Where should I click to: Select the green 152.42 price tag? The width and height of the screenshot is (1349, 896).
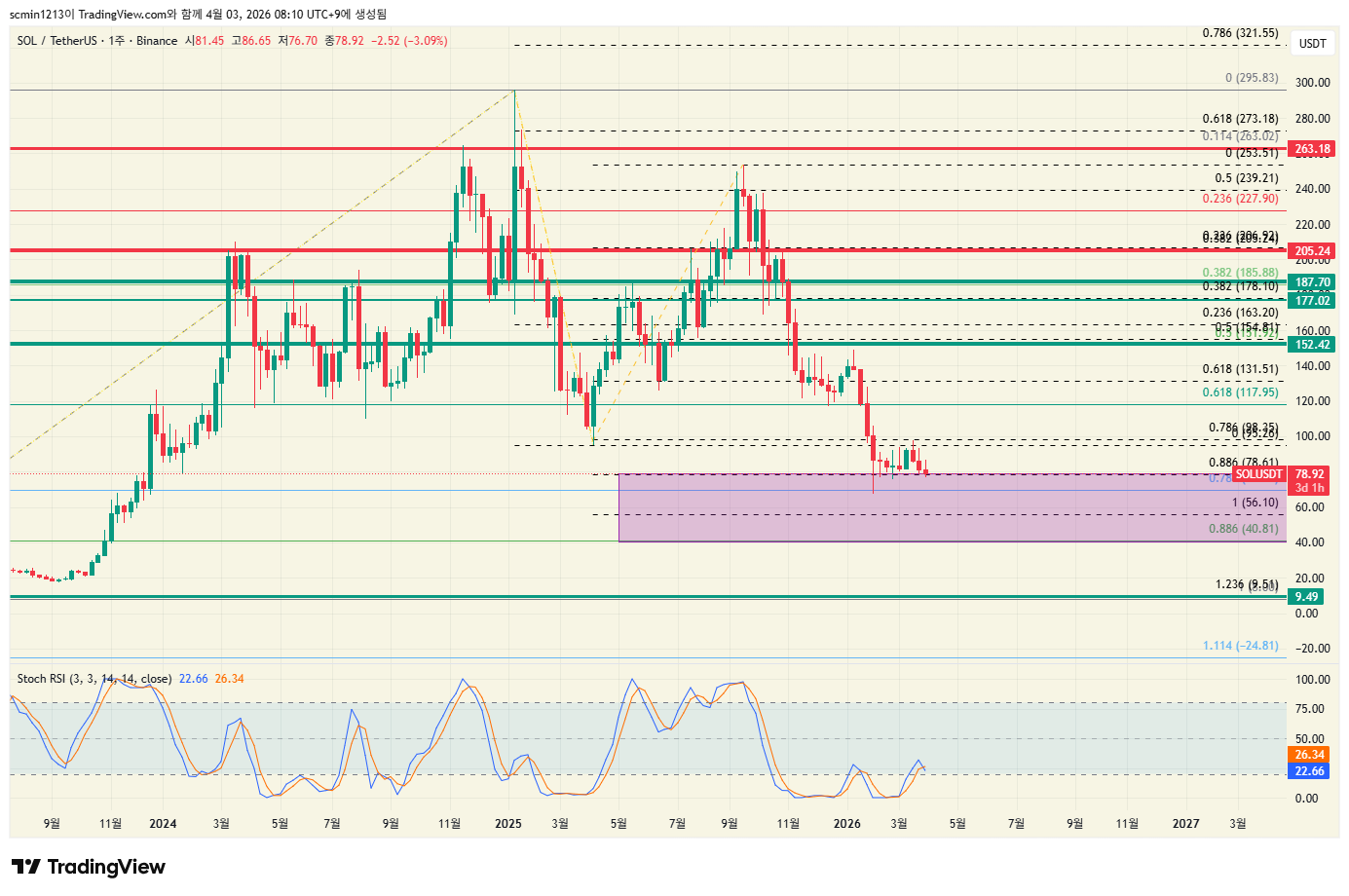point(1312,345)
